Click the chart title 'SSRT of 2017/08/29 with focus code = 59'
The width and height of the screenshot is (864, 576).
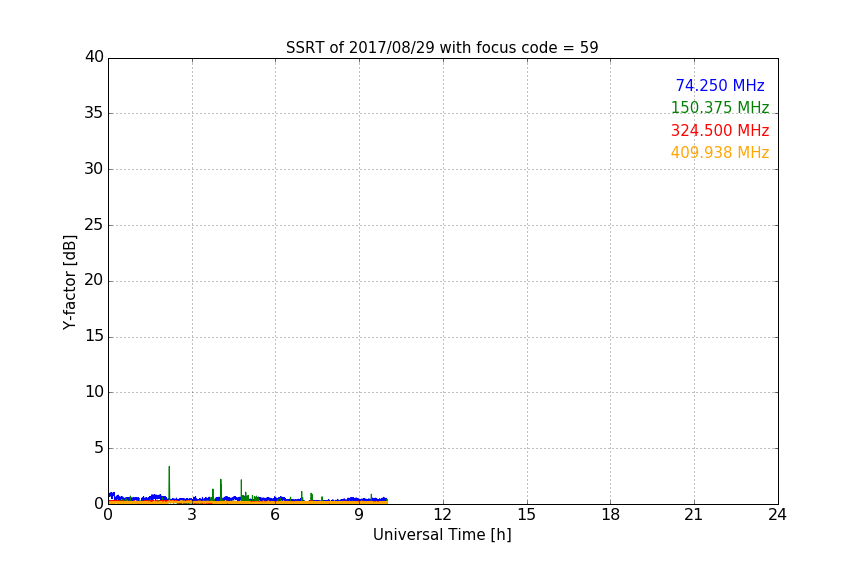pos(442,48)
